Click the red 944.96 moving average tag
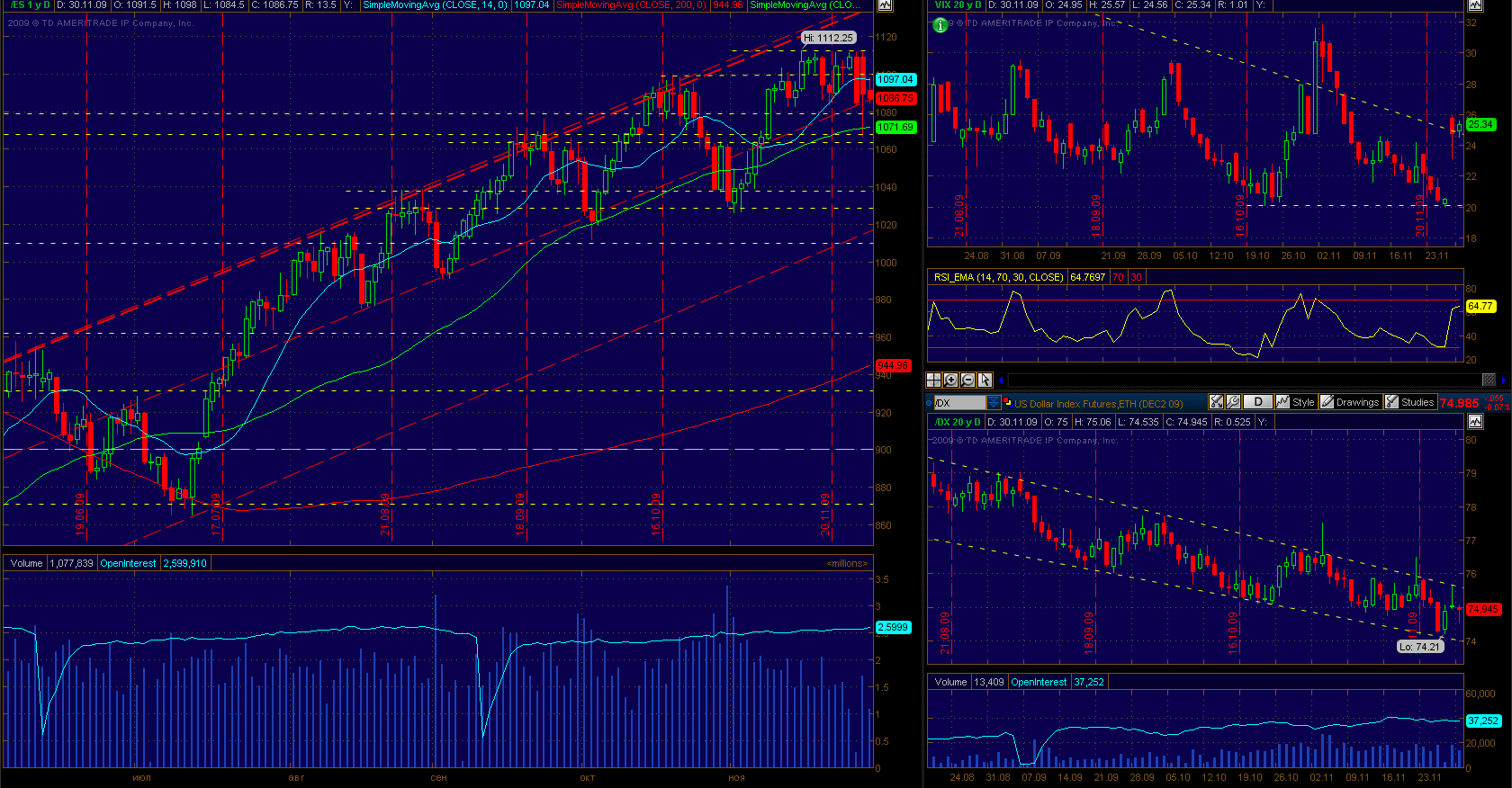The height and width of the screenshot is (788, 1512). [893, 365]
